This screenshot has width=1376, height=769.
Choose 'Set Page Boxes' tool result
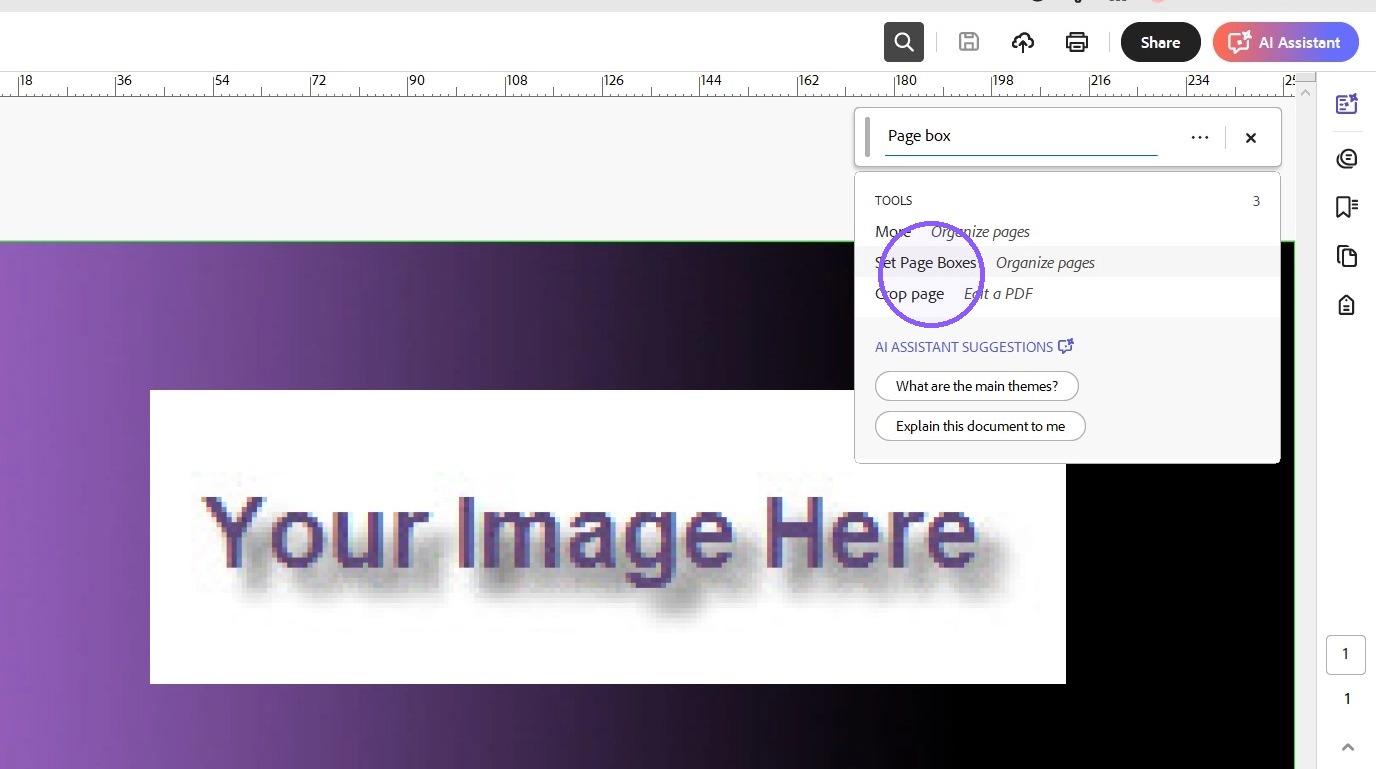[x=1067, y=262]
